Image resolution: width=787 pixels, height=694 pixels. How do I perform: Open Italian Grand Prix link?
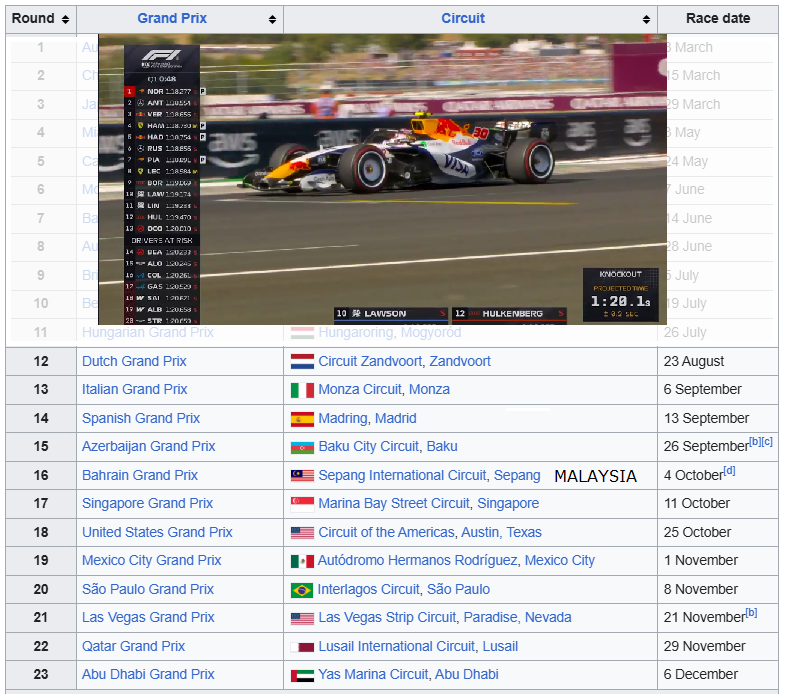135,389
